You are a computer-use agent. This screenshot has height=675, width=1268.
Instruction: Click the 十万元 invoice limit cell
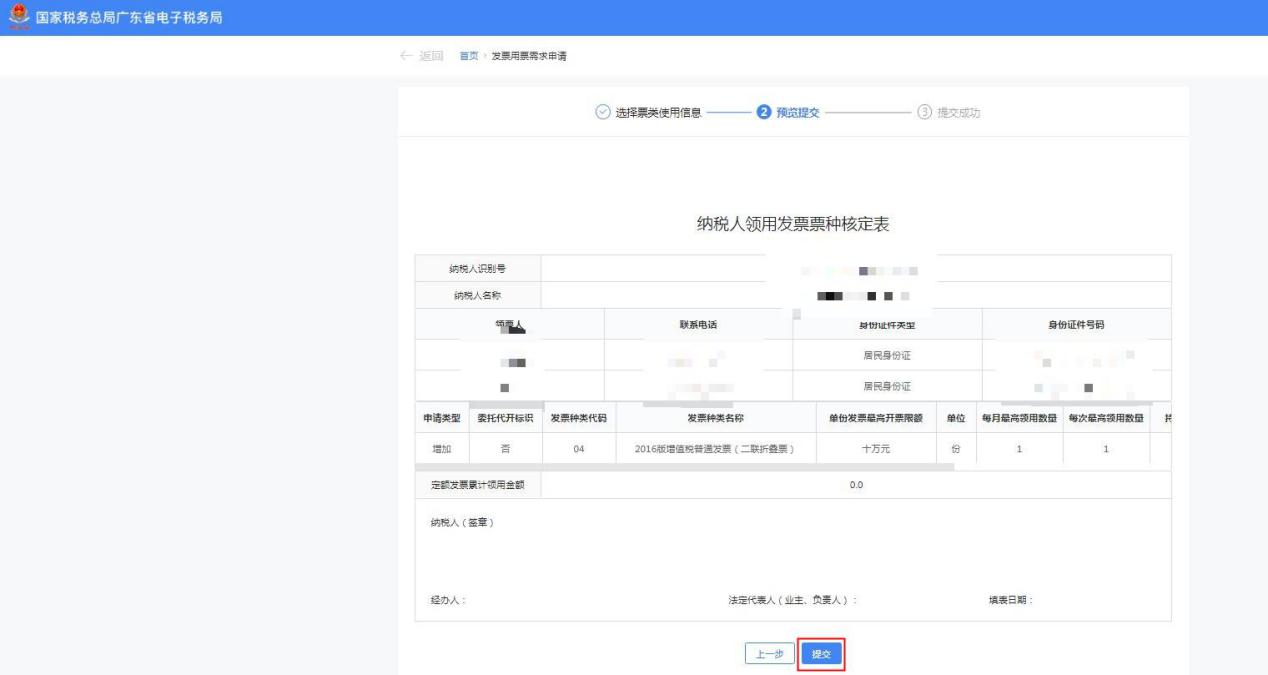click(876, 449)
